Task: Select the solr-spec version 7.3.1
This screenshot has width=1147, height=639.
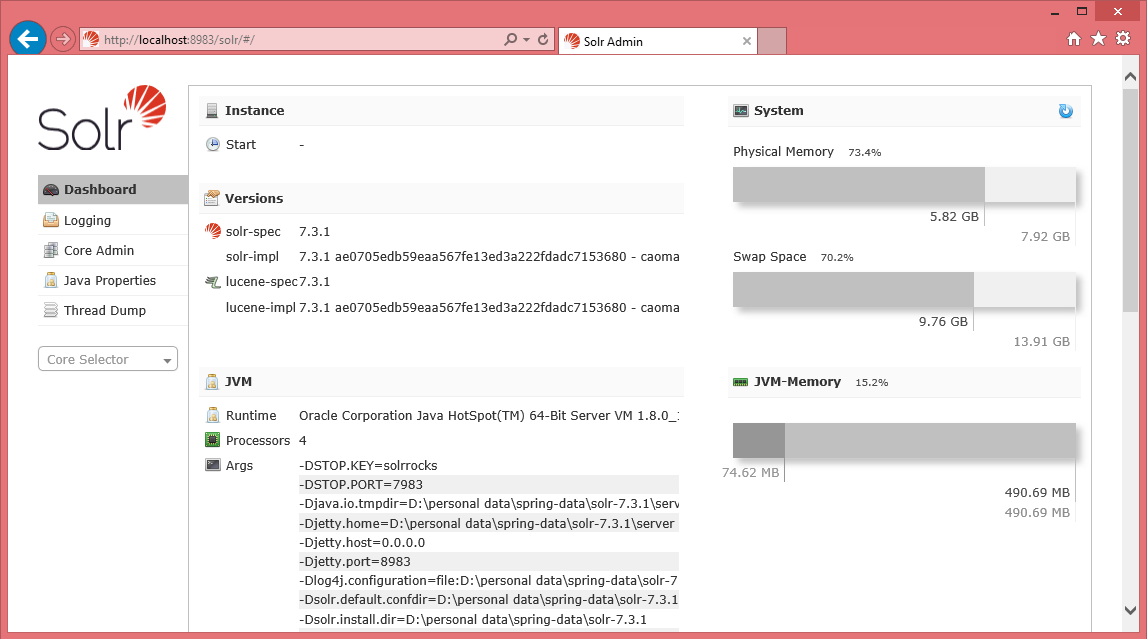Action: pos(315,231)
